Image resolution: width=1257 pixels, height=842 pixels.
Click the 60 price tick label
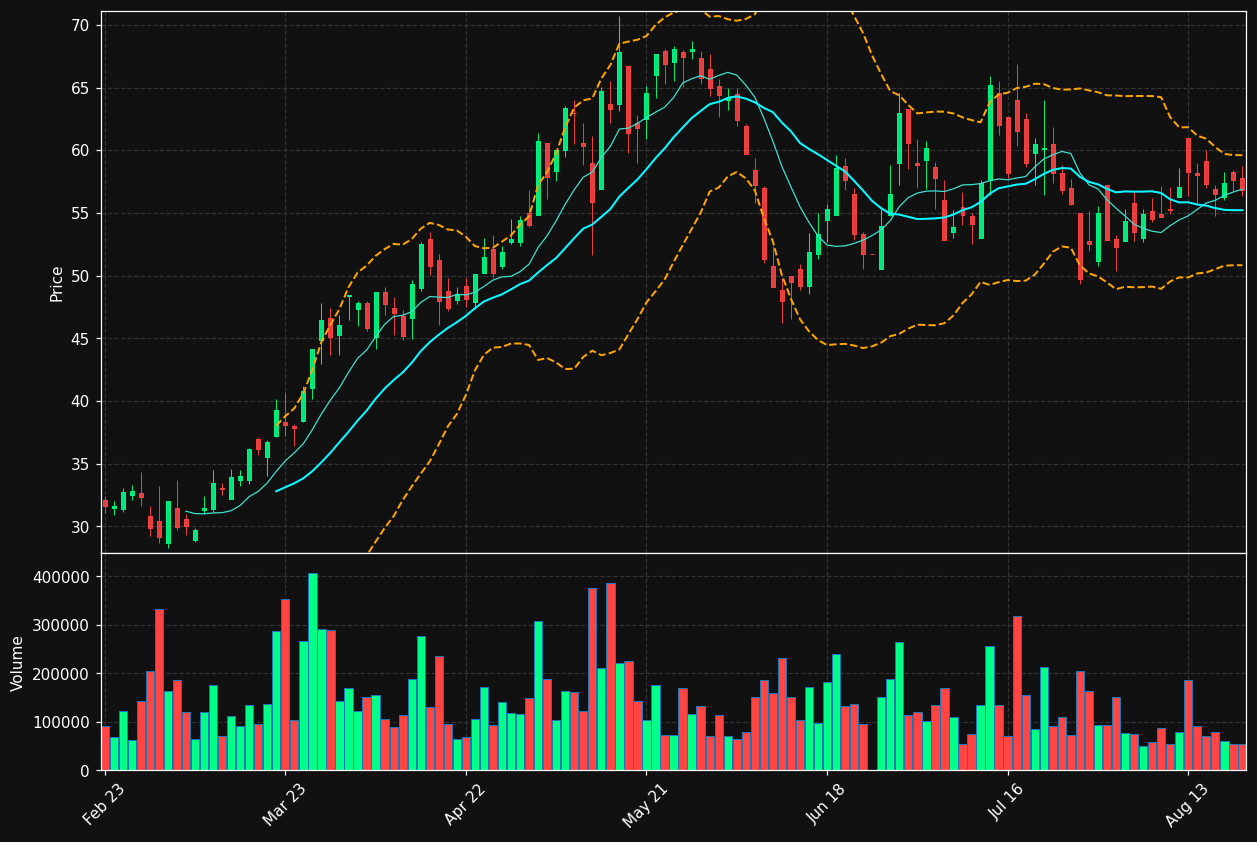[80, 151]
